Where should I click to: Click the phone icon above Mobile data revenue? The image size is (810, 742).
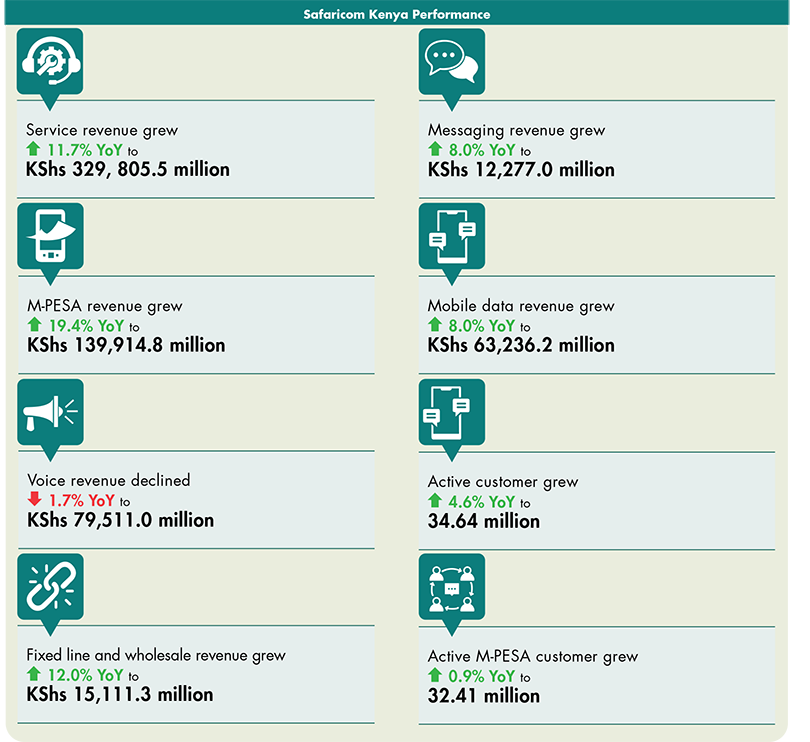(x=452, y=236)
